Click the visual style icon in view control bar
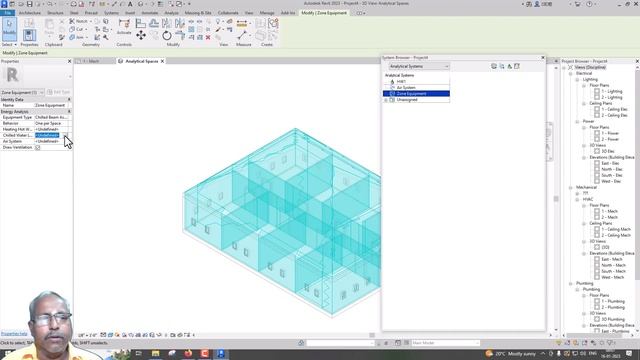The height and width of the screenshot is (360, 640). coord(110,335)
